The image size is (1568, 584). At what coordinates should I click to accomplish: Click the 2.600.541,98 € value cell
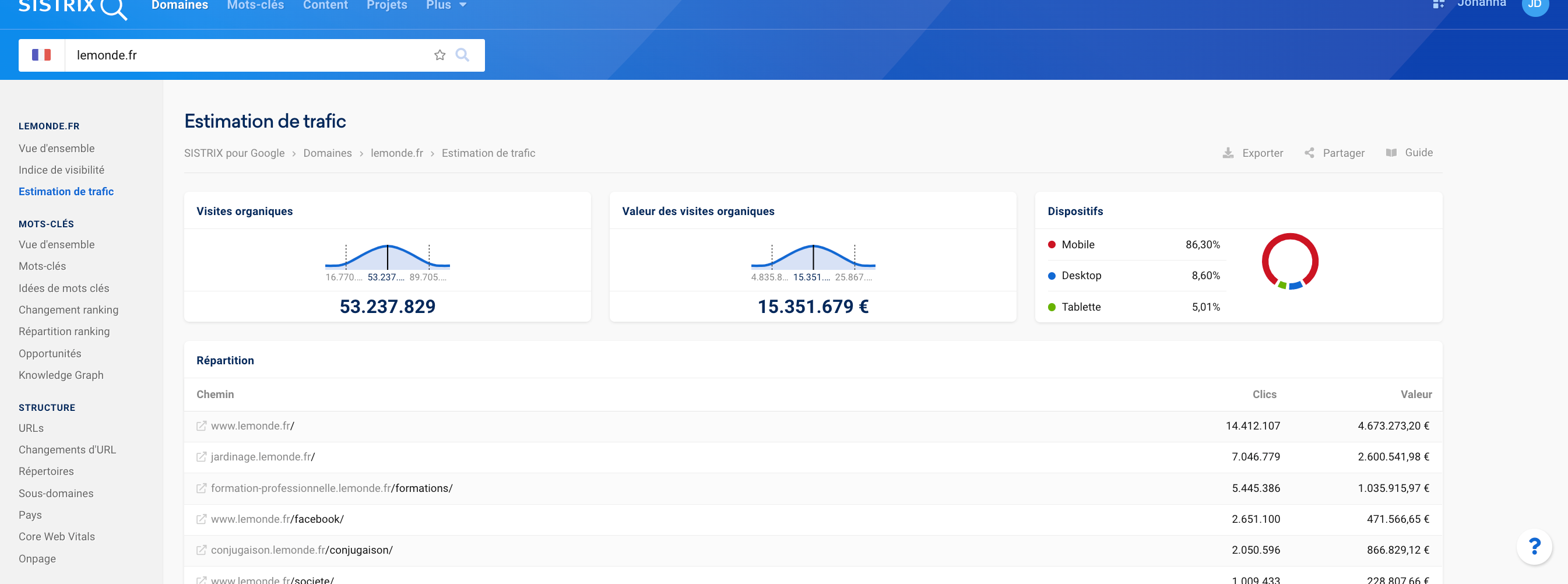point(1393,457)
